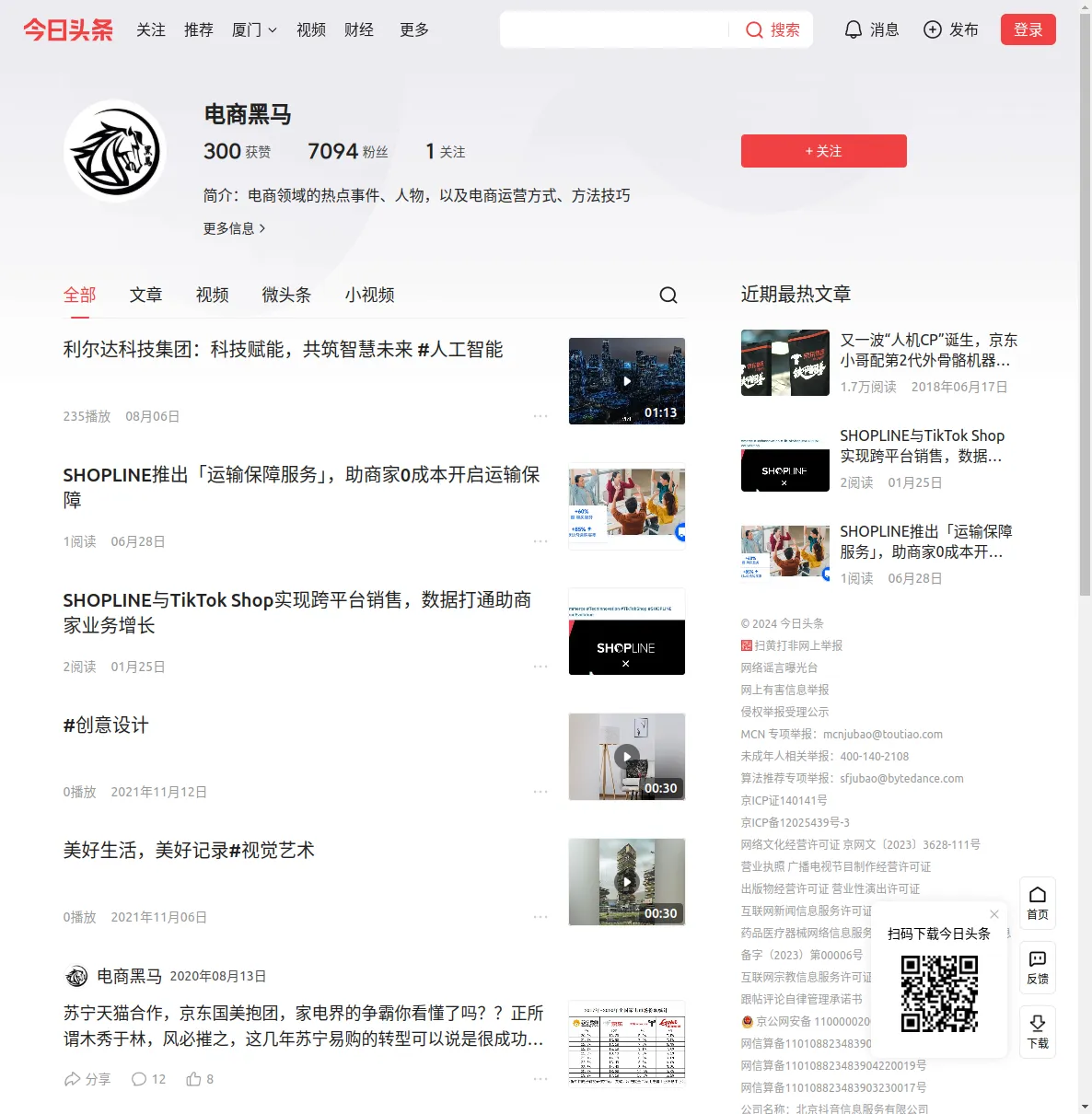The width and height of the screenshot is (1092, 1114).
Task: Close the QR code download popup
Action: click(x=994, y=914)
